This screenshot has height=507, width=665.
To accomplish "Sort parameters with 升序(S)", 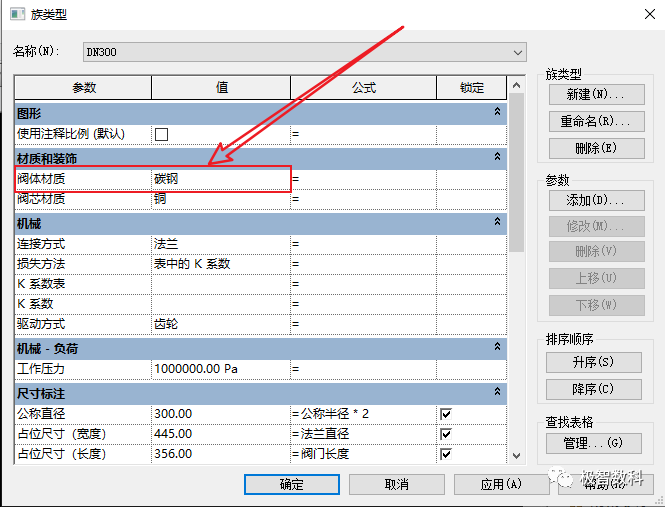I will 594,362.
